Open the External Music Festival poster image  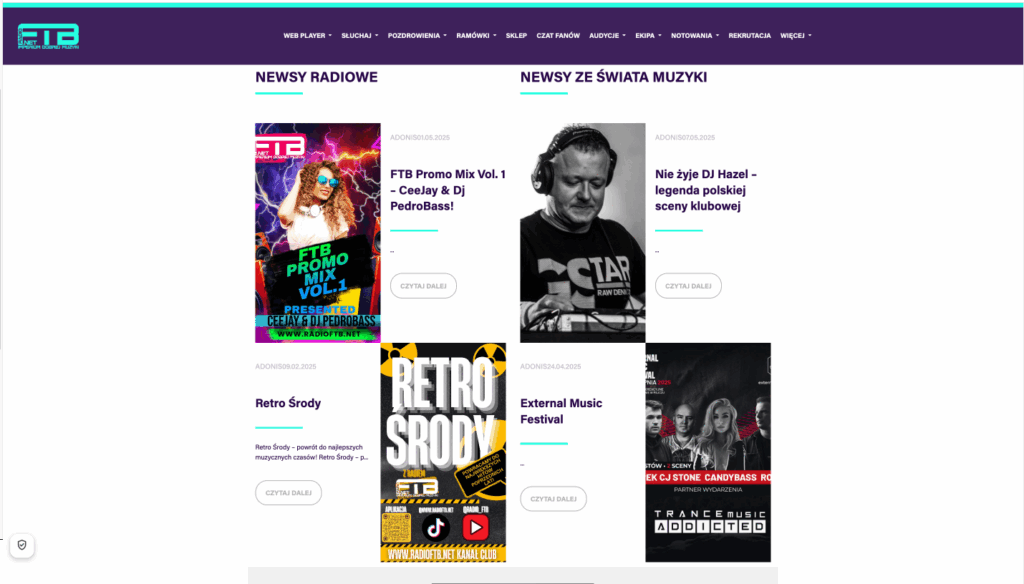[708, 452]
